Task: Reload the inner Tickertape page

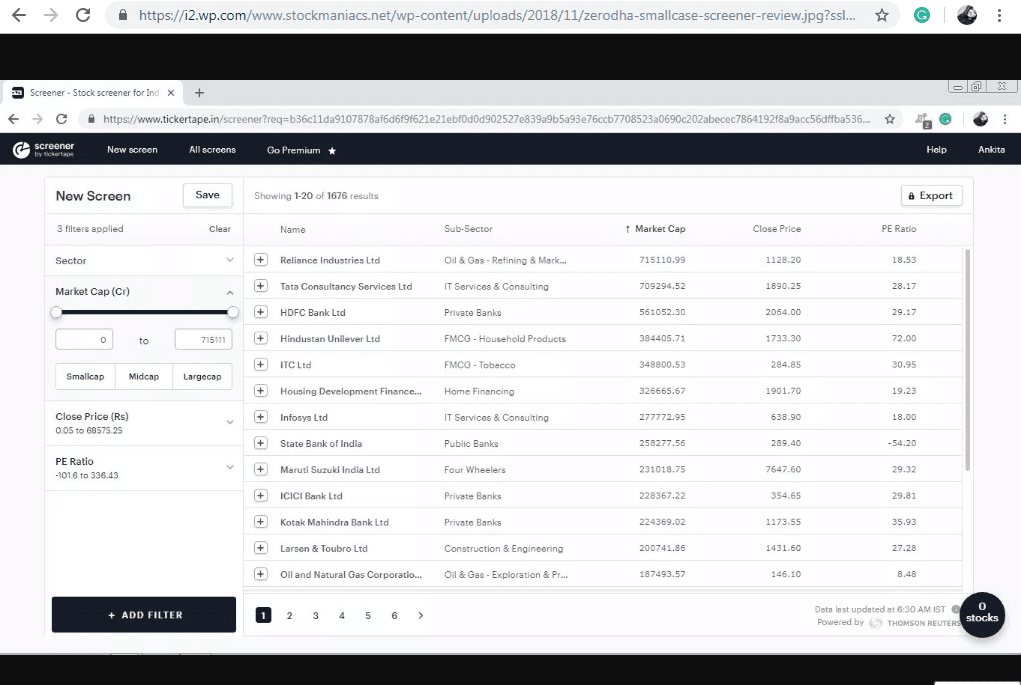Action: [61, 119]
